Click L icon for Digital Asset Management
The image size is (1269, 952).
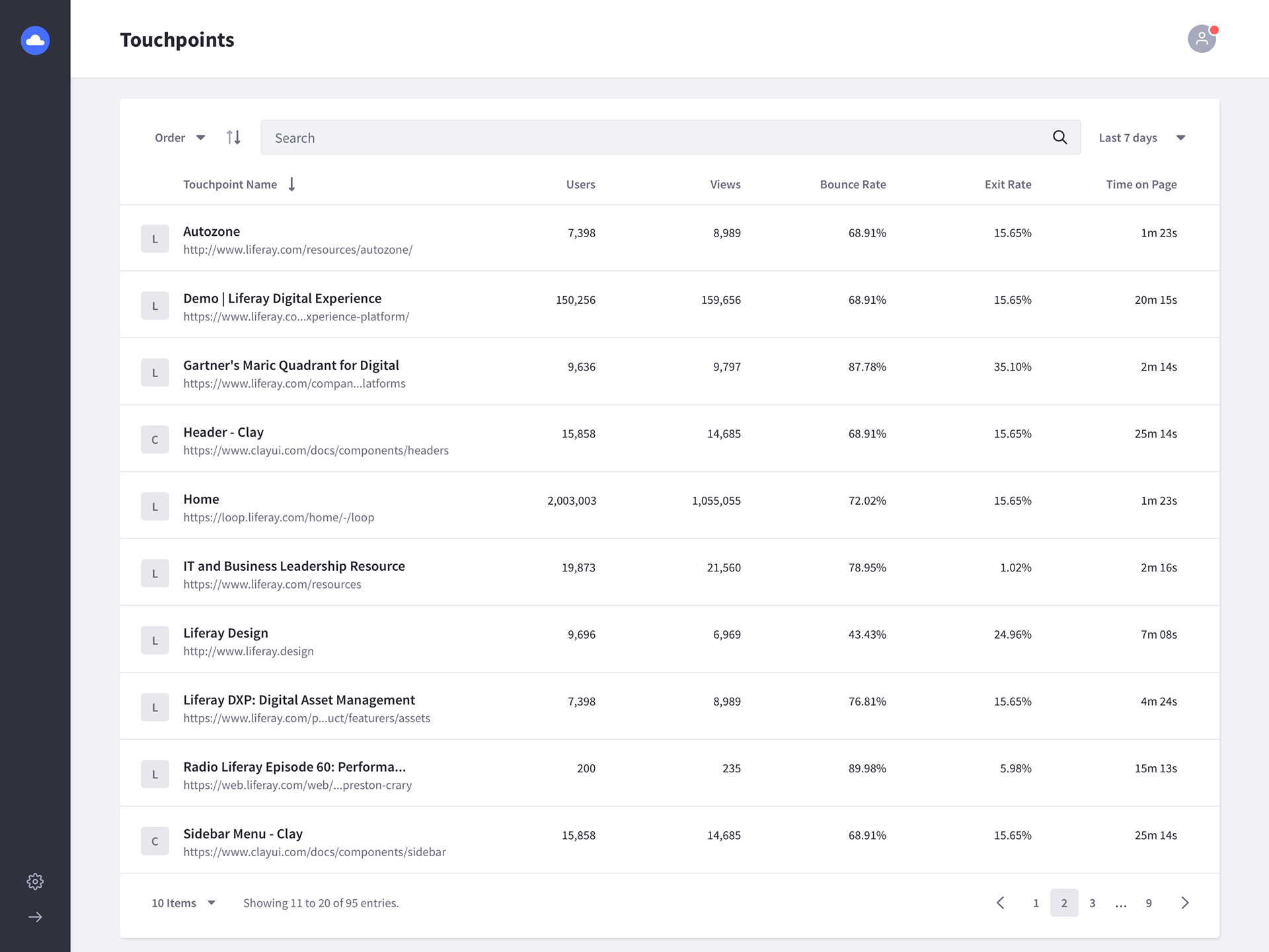pyautogui.click(x=155, y=707)
